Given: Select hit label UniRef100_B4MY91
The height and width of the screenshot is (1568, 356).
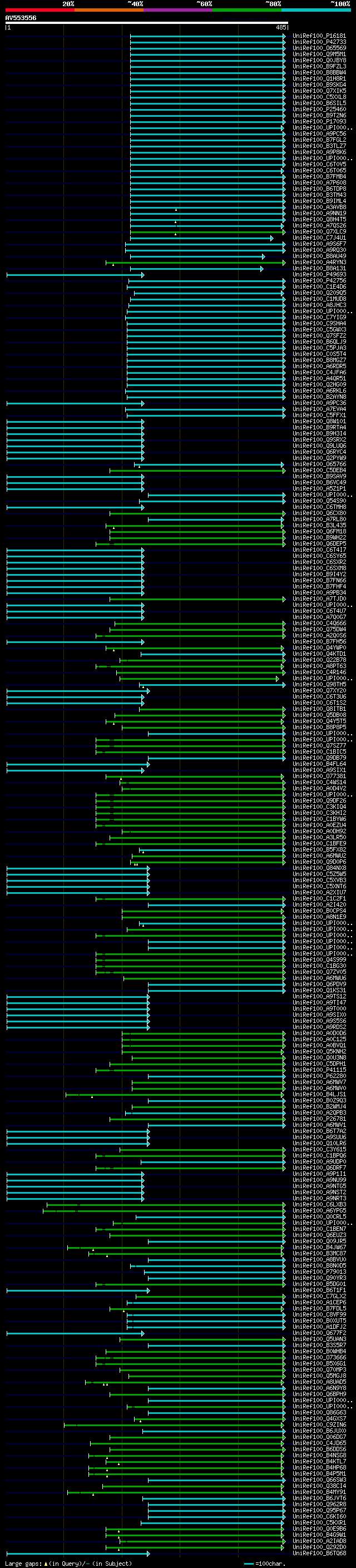Looking at the screenshot, I should point(319,1492).
